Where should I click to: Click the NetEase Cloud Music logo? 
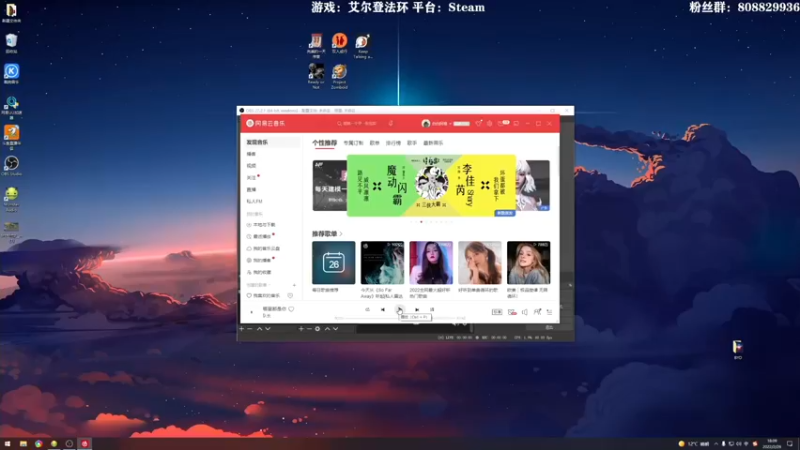click(265, 123)
